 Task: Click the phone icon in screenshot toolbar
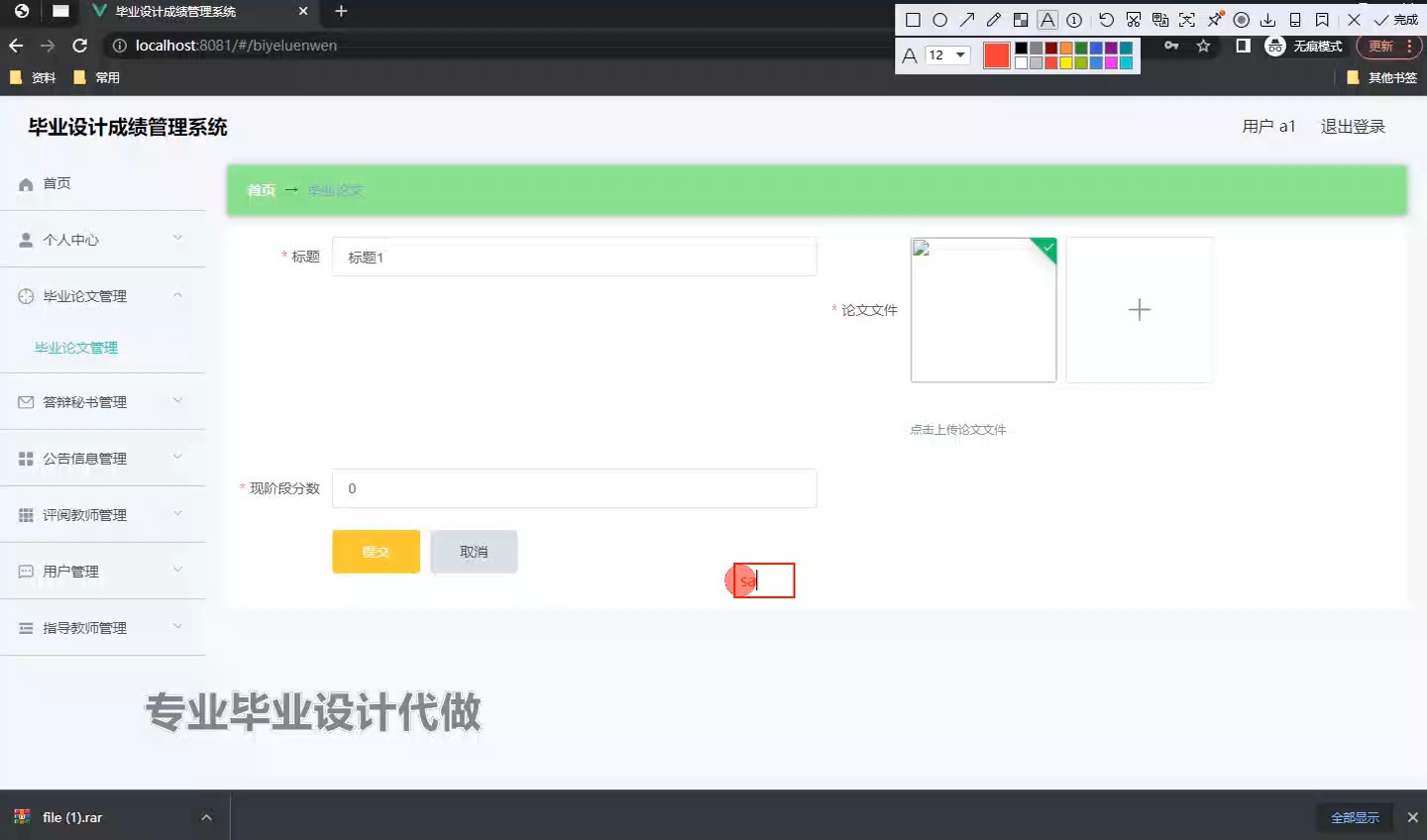[x=1295, y=20]
